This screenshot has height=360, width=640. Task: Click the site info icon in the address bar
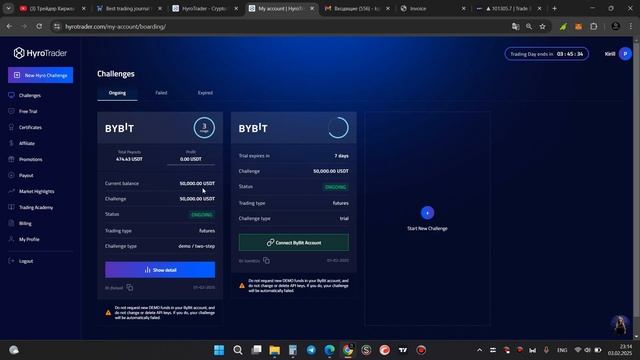pos(57,27)
